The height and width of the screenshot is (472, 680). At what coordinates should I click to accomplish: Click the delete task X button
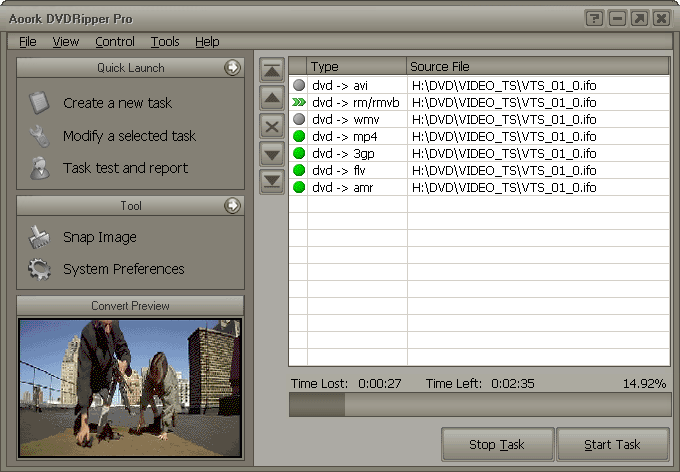(271, 126)
